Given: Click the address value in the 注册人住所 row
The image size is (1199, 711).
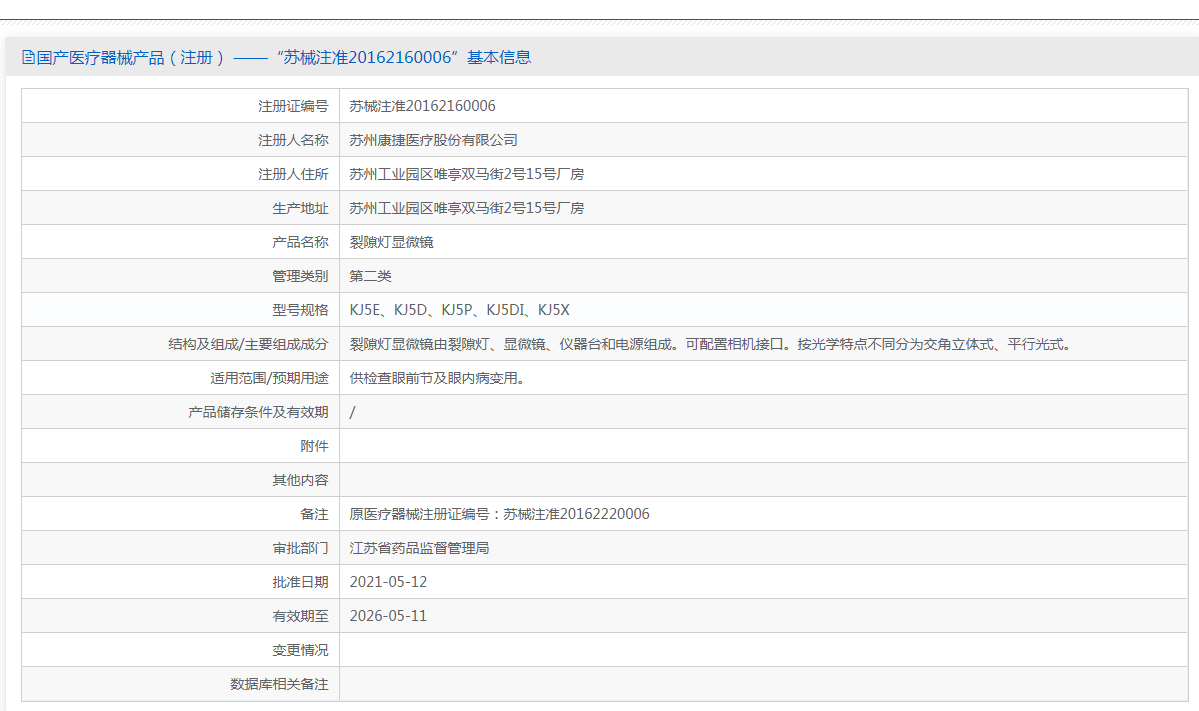Looking at the screenshot, I should (466, 174).
